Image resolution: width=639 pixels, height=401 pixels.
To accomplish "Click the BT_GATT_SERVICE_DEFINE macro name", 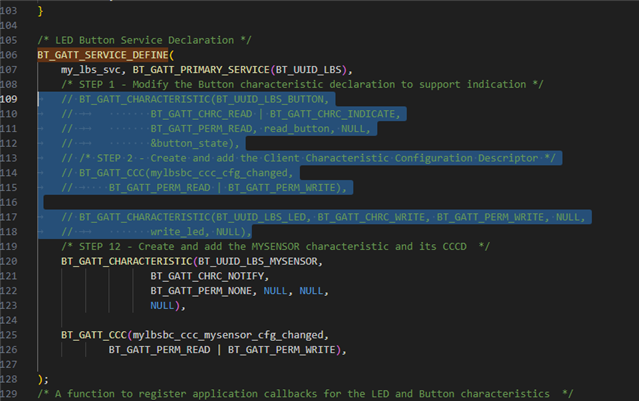I will pos(103,55).
